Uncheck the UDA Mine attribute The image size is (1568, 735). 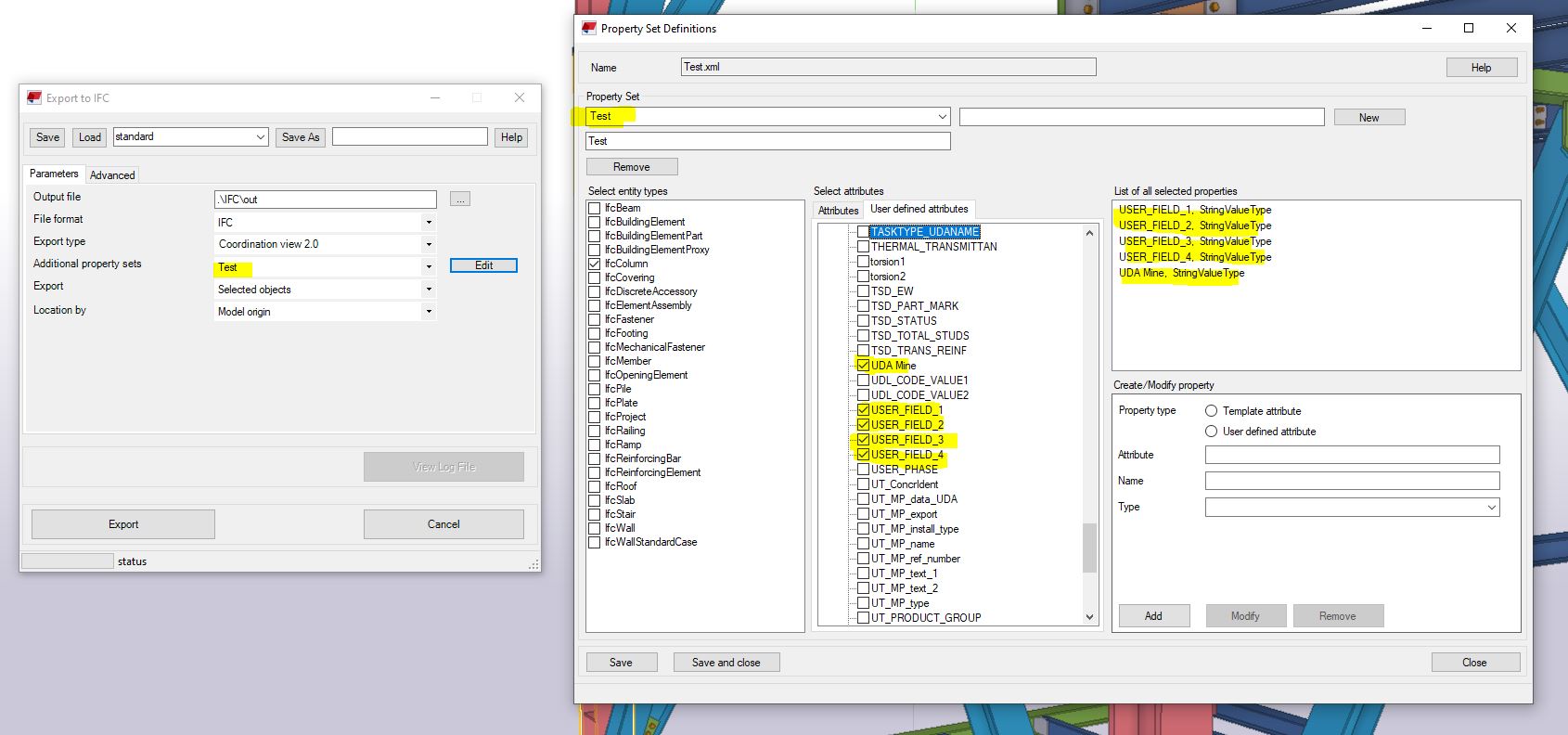coord(863,366)
